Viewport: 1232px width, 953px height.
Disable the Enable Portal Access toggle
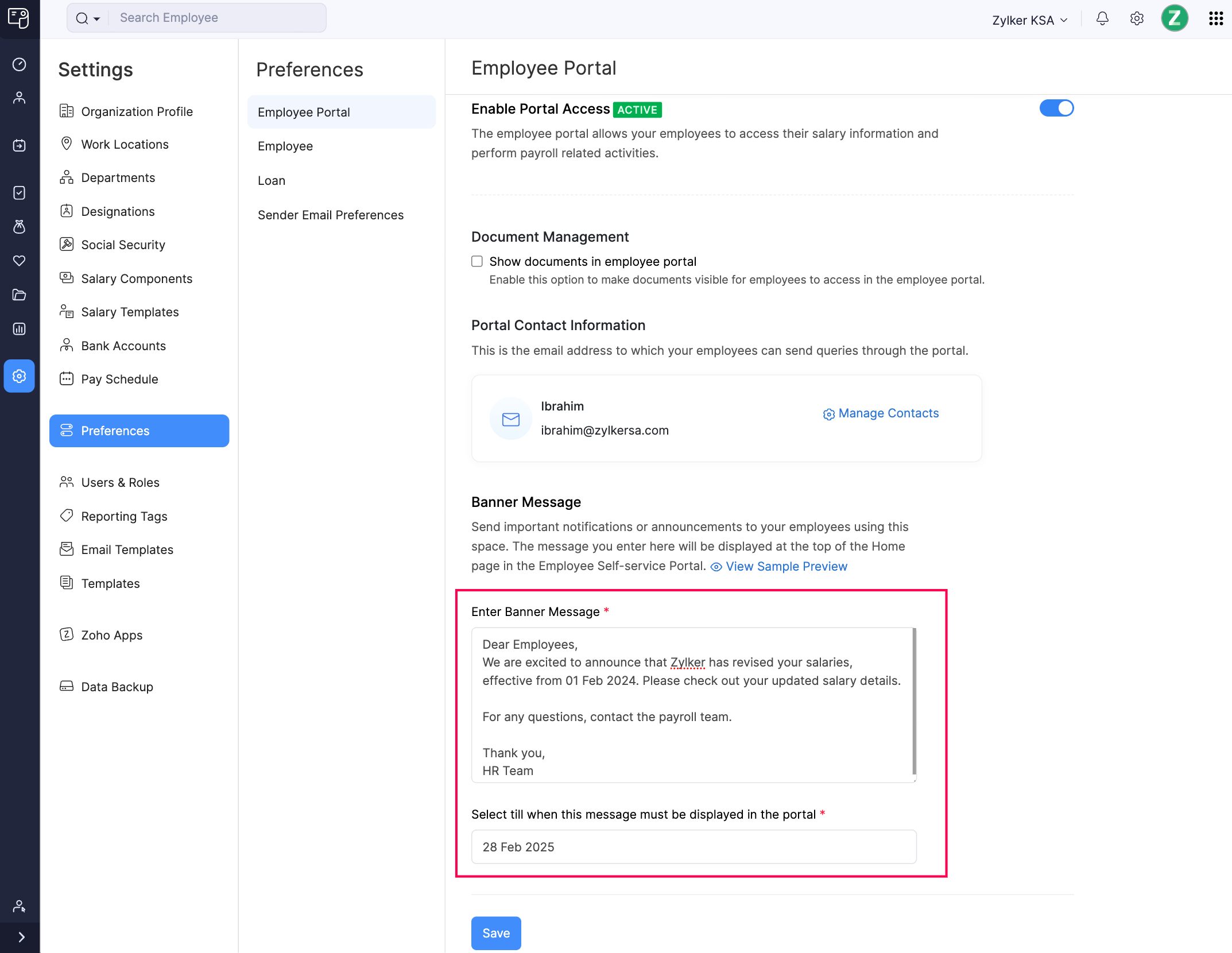pos(1056,108)
